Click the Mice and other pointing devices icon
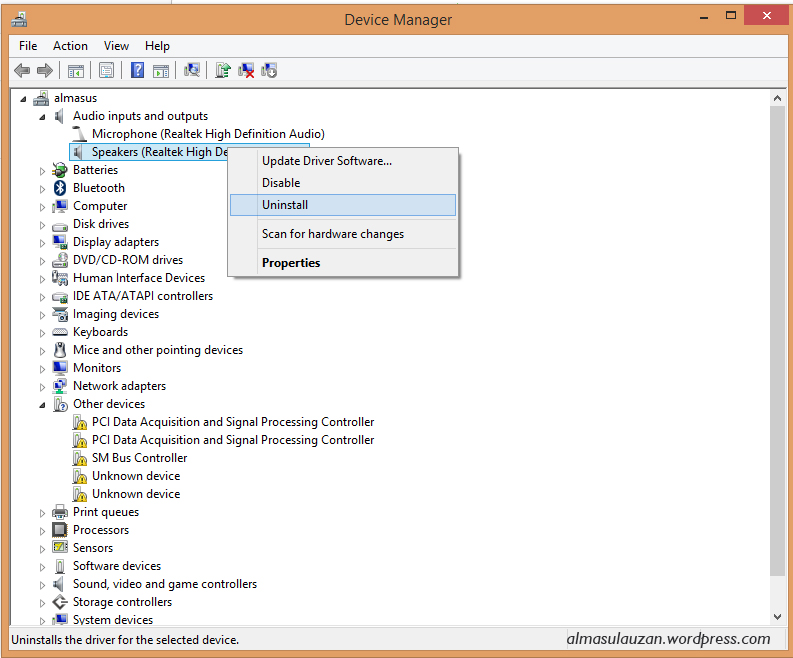 [60, 350]
